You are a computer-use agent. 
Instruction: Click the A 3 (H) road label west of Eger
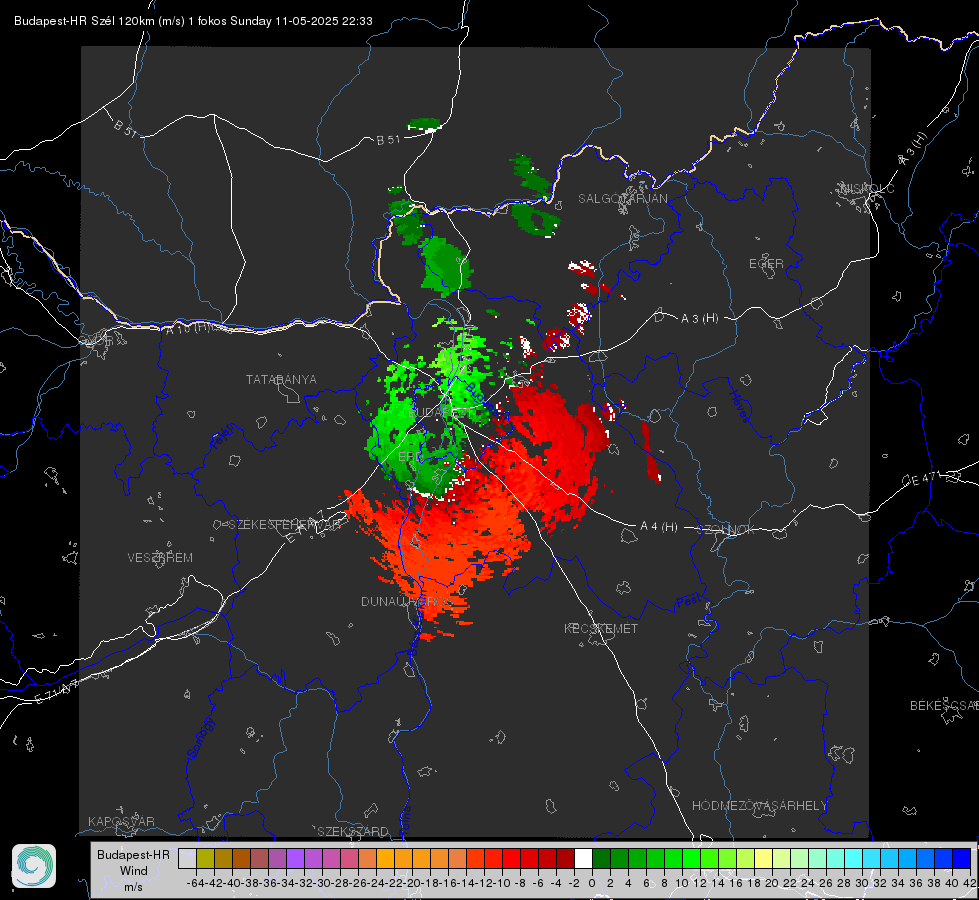click(x=699, y=319)
